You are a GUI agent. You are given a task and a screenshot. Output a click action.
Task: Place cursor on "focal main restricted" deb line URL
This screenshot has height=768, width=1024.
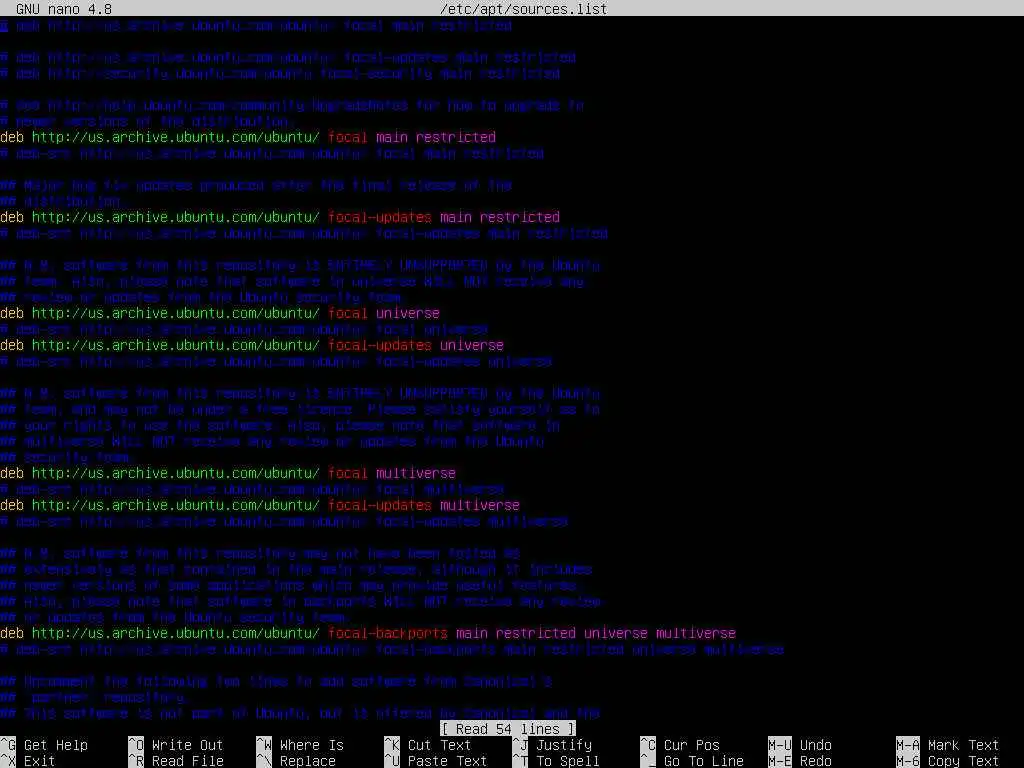coord(176,137)
